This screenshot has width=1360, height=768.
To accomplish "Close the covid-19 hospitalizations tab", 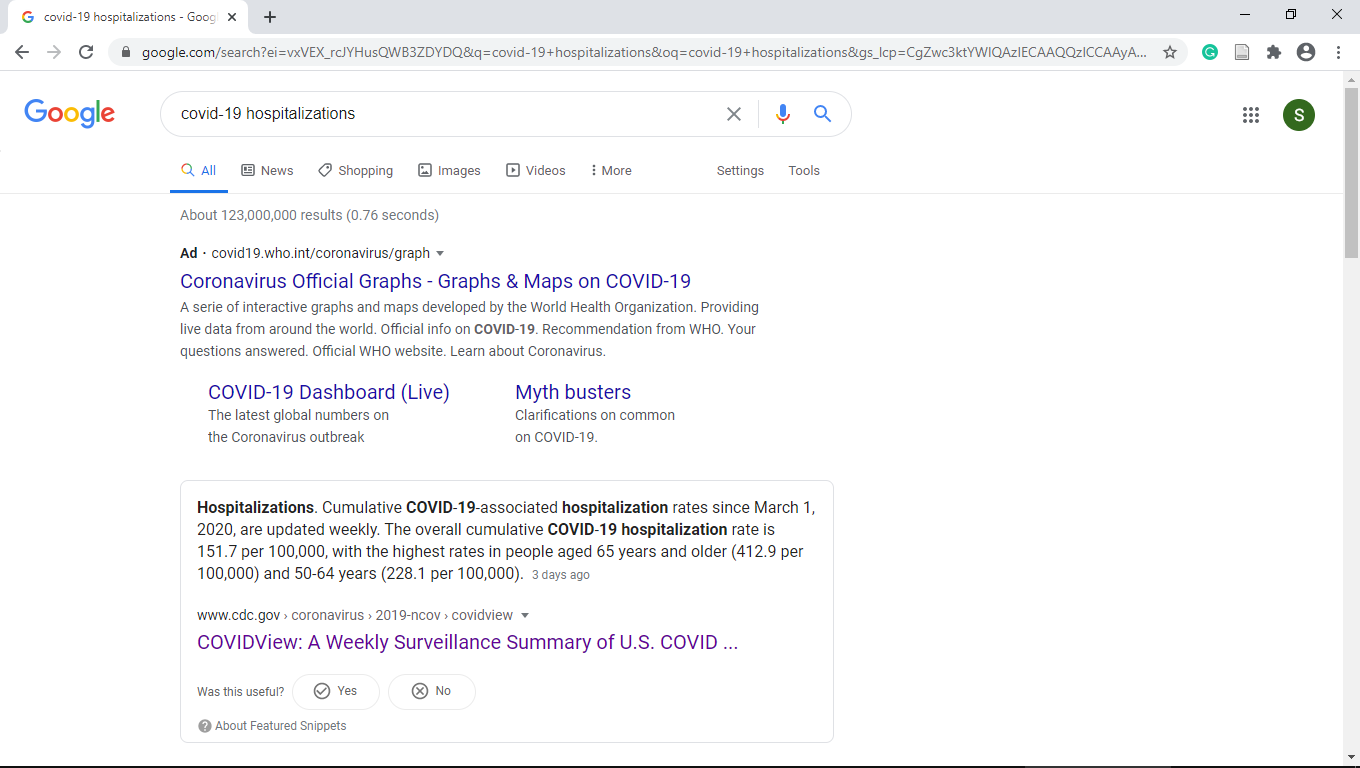I will click(232, 17).
